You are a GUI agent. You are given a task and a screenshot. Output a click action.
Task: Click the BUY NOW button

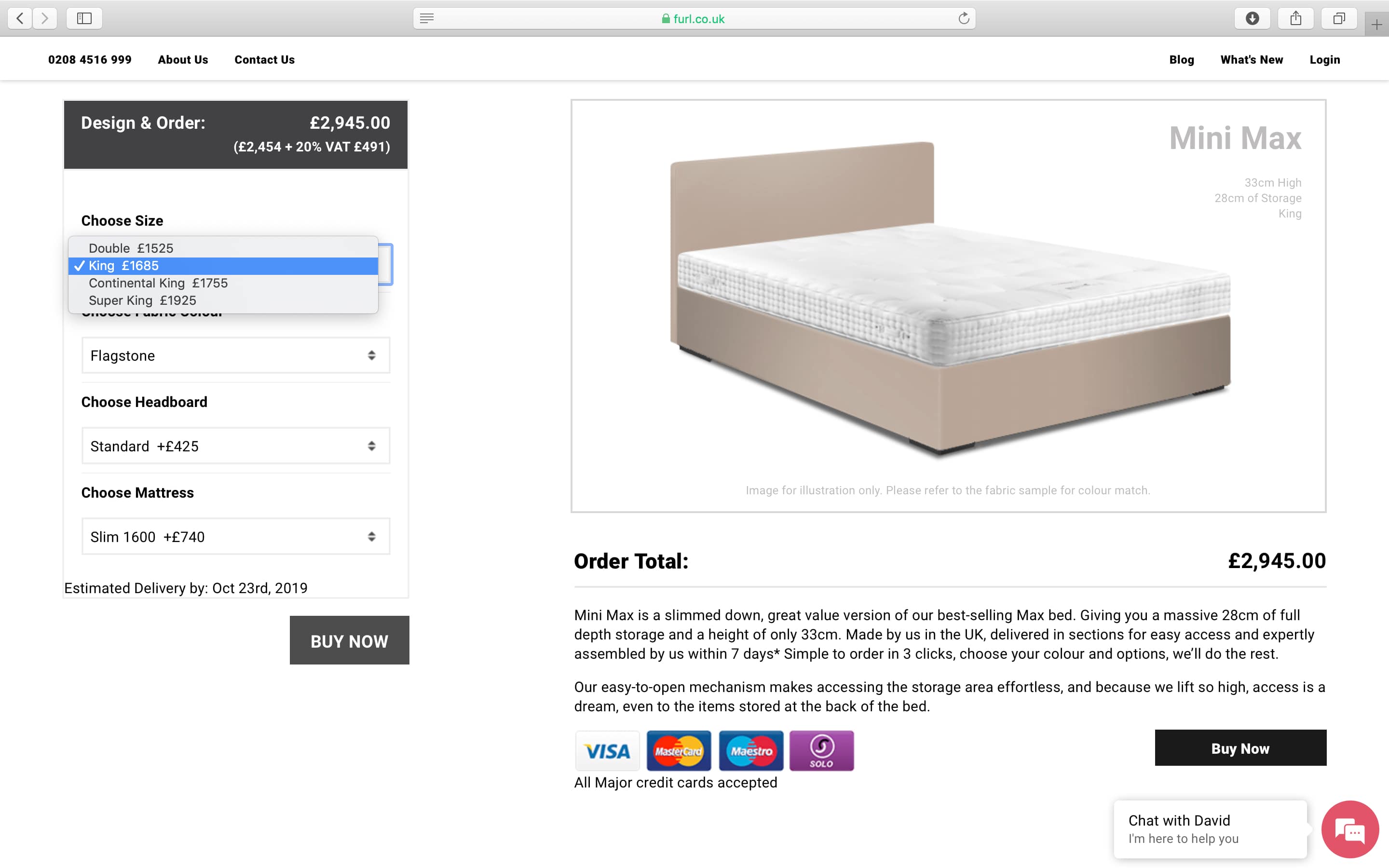pos(350,640)
